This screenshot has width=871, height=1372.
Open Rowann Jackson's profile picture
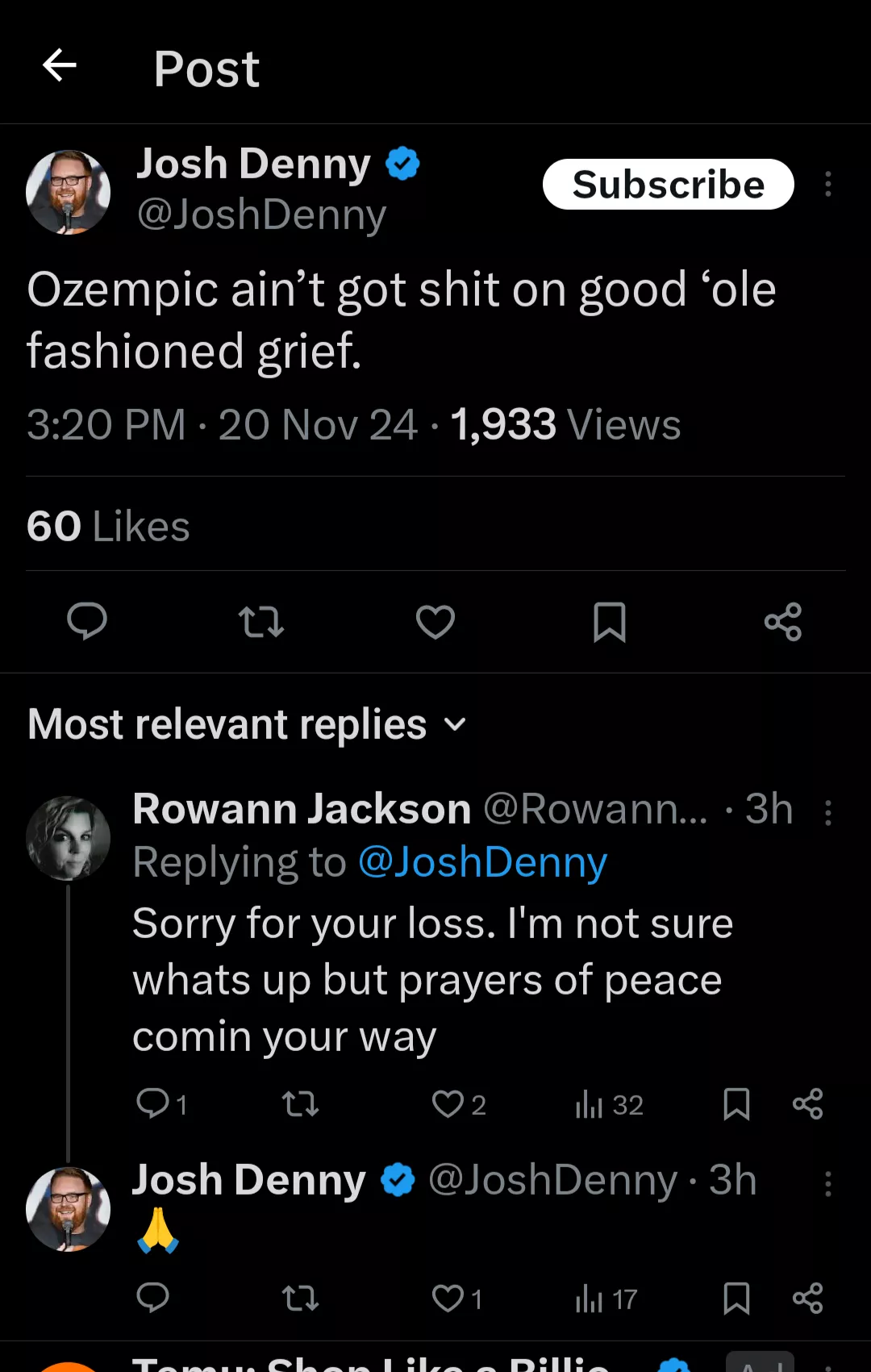69,838
